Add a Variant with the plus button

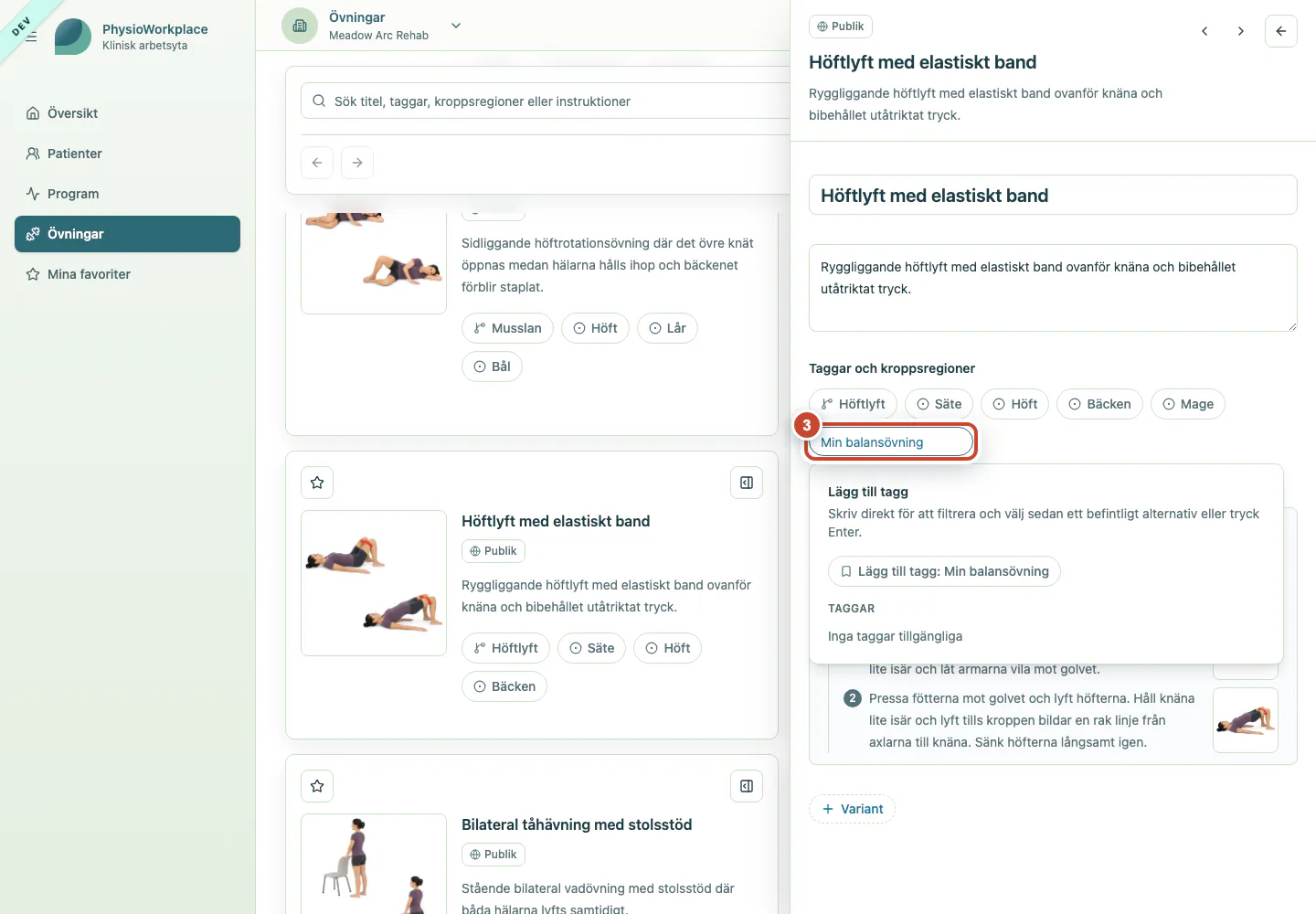point(852,809)
